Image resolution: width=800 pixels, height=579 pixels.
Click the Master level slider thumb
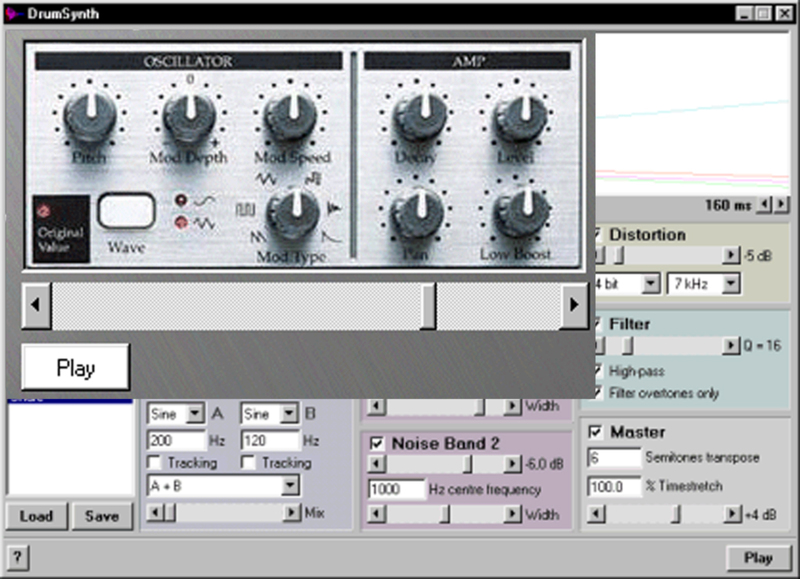(x=676, y=514)
